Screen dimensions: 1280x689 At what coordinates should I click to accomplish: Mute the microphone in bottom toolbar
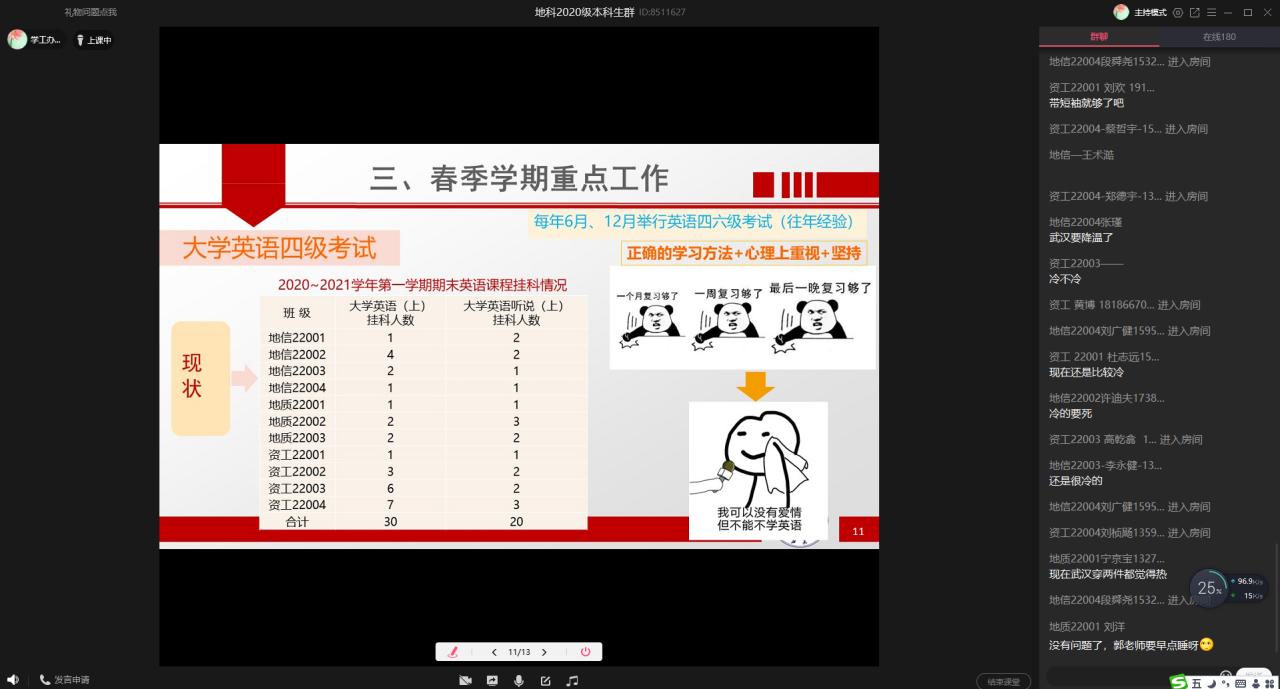pos(518,681)
